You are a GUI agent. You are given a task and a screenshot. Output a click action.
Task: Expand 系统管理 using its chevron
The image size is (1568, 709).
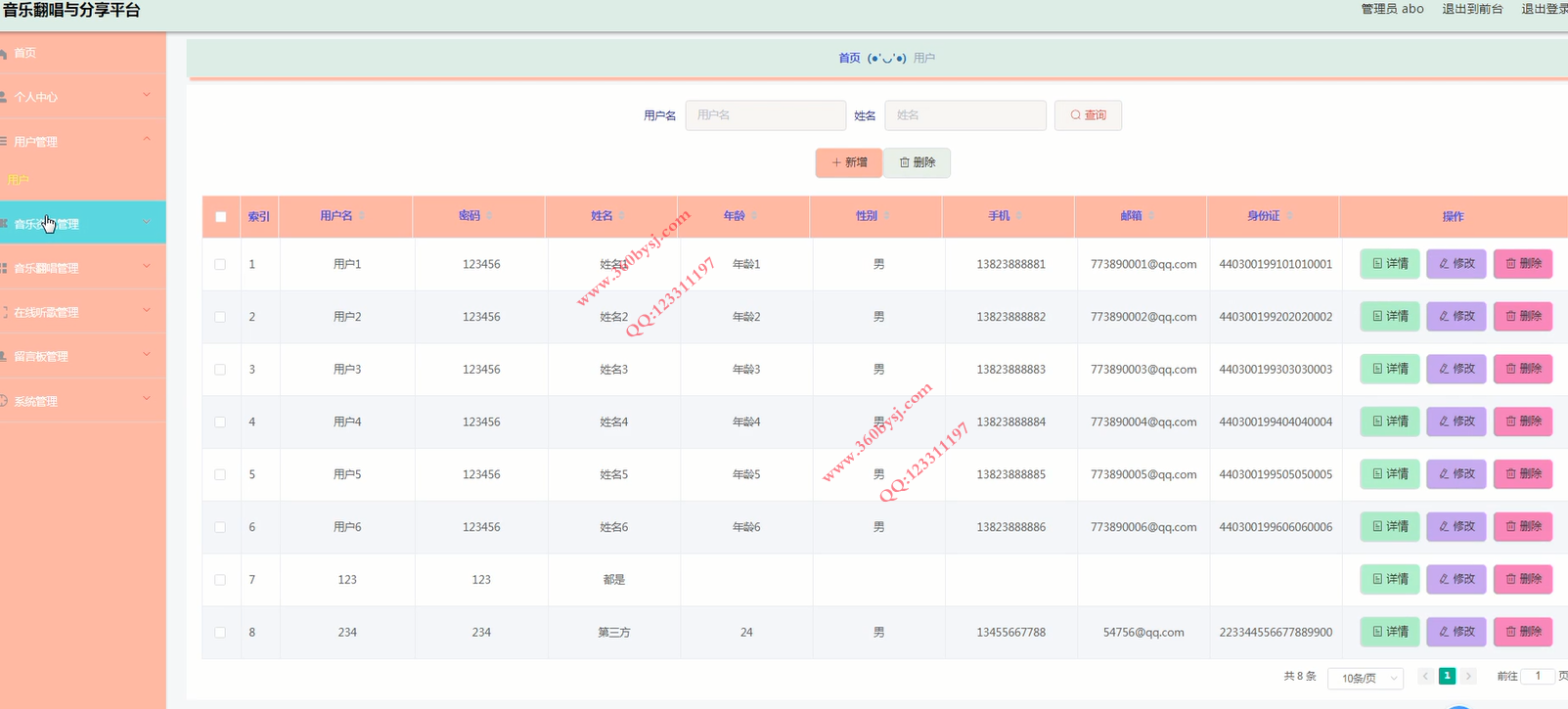[147, 399]
